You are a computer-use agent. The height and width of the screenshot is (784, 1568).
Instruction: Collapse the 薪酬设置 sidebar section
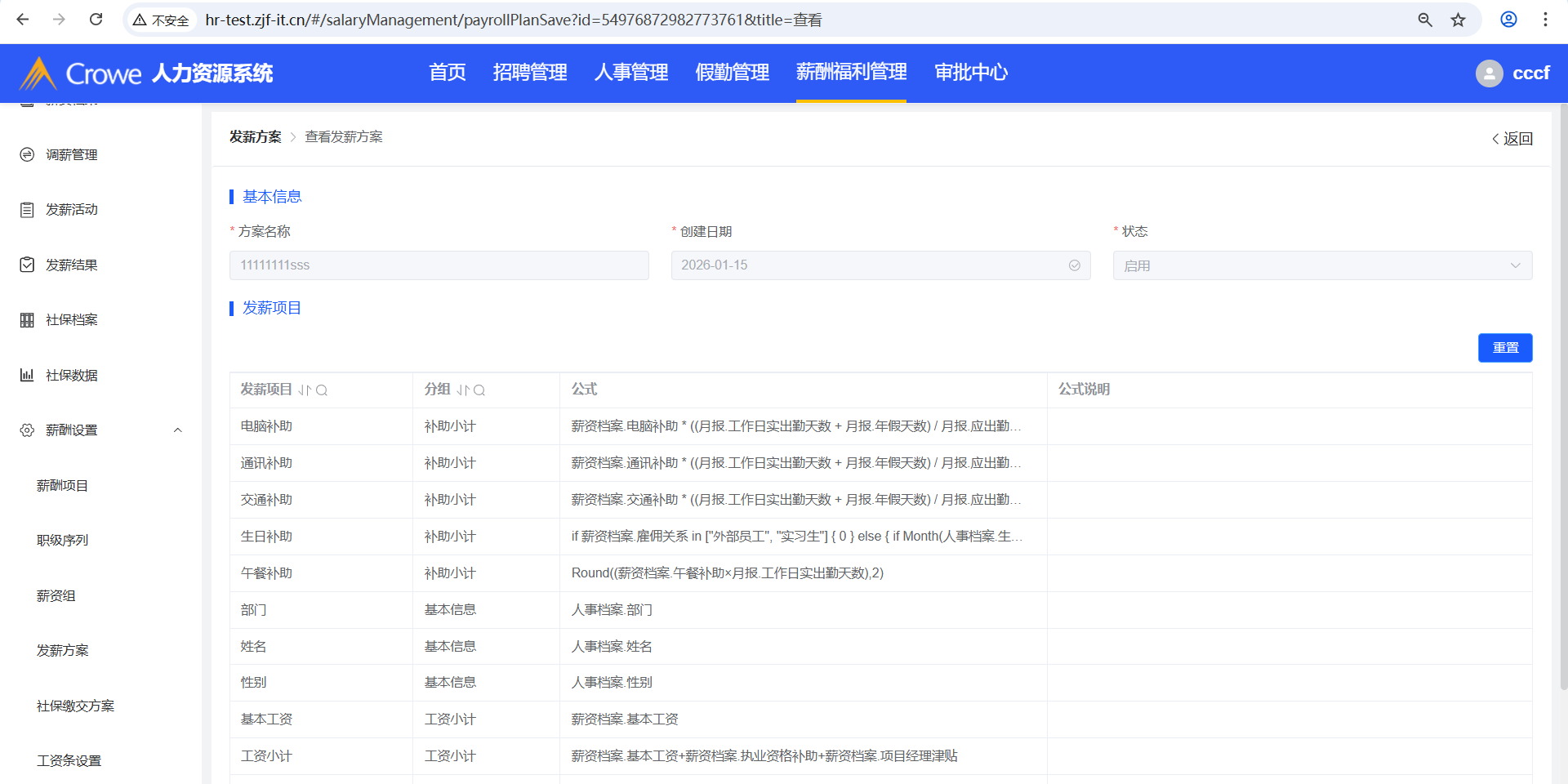(x=177, y=430)
